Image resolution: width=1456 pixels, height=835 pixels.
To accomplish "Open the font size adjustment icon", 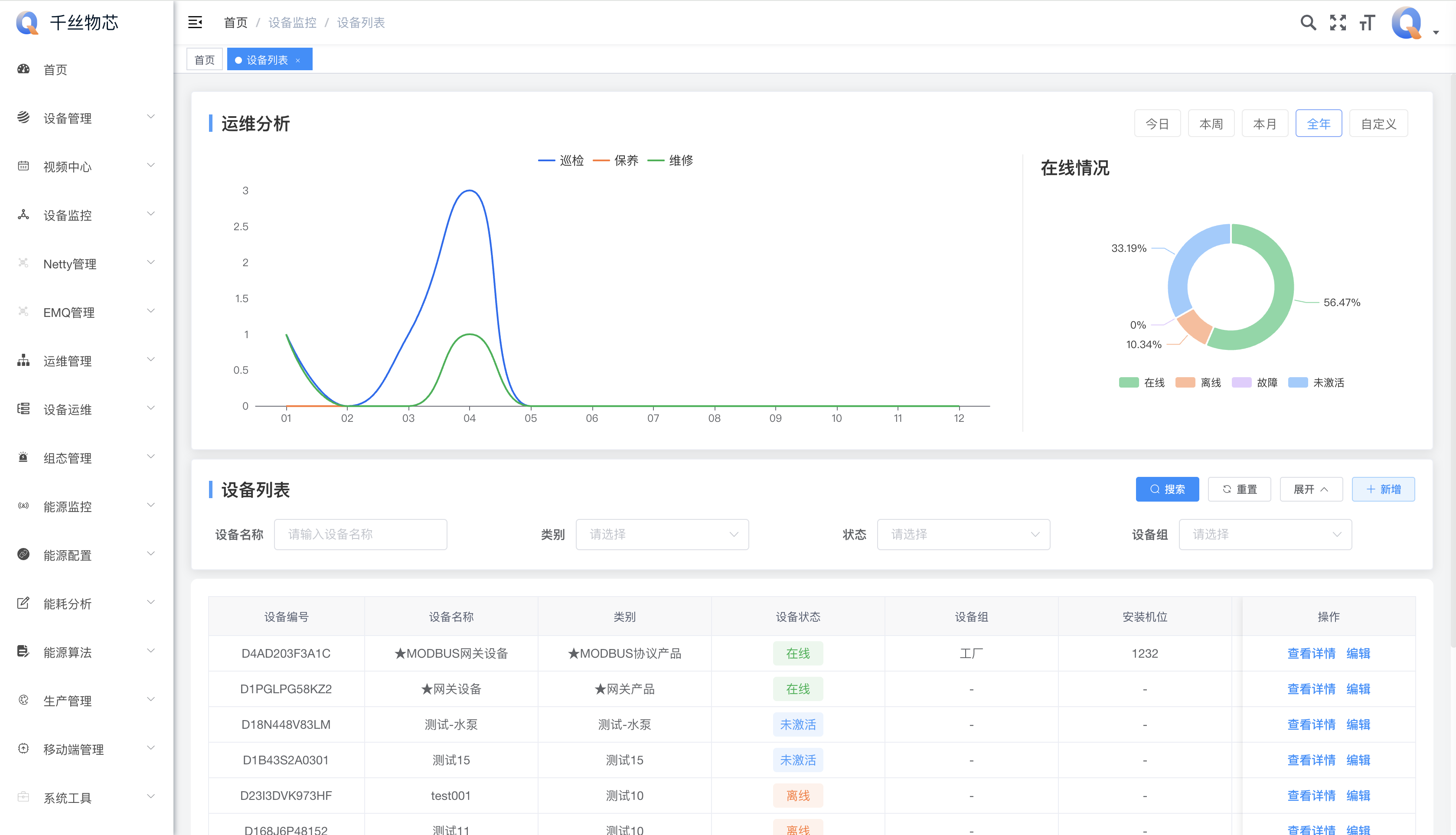I will (1367, 23).
